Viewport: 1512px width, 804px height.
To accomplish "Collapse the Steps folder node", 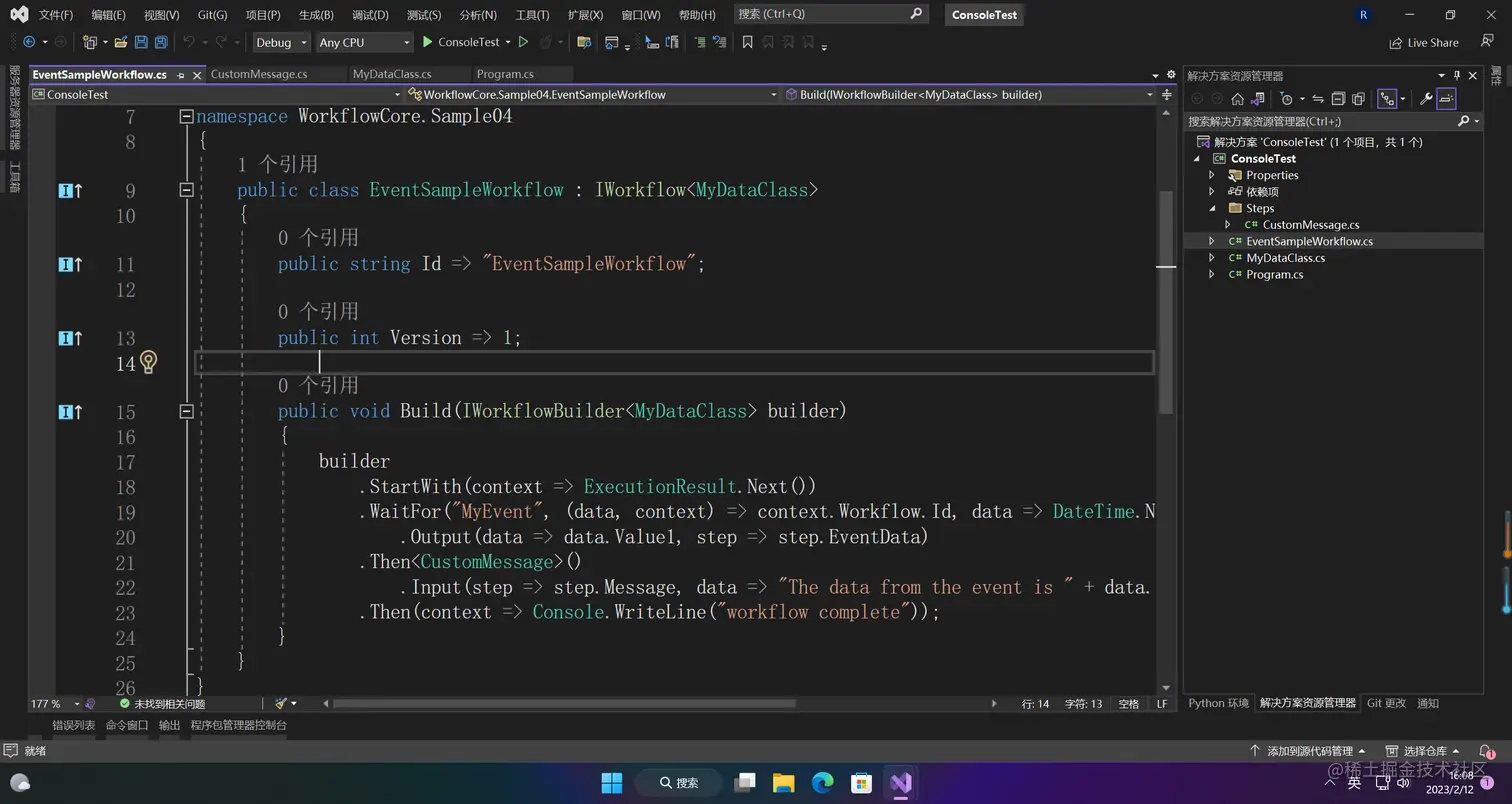I will 1212,208.
